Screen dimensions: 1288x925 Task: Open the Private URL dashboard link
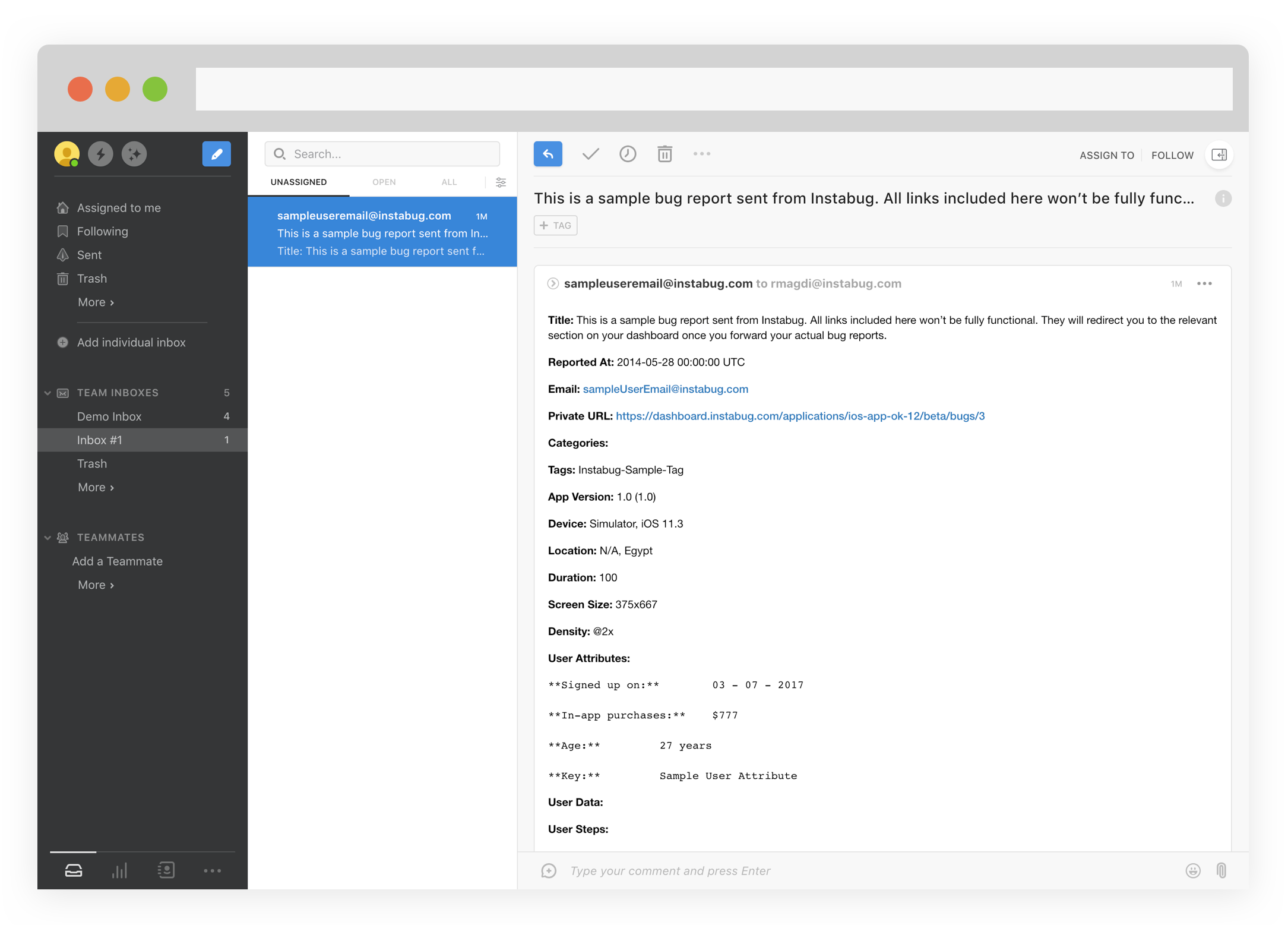click(800, 416)
